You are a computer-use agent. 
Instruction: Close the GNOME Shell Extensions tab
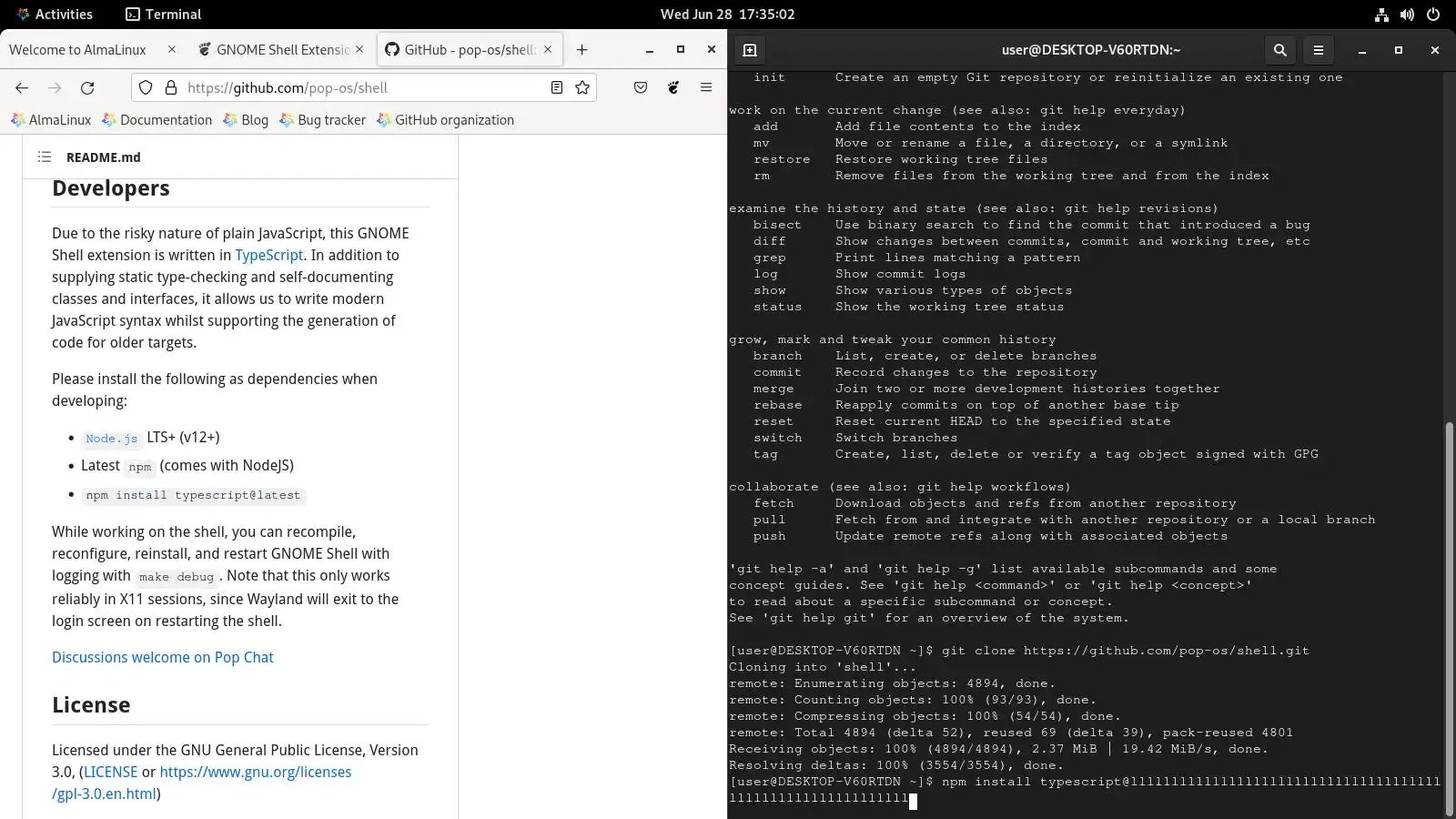coord(359,49)
